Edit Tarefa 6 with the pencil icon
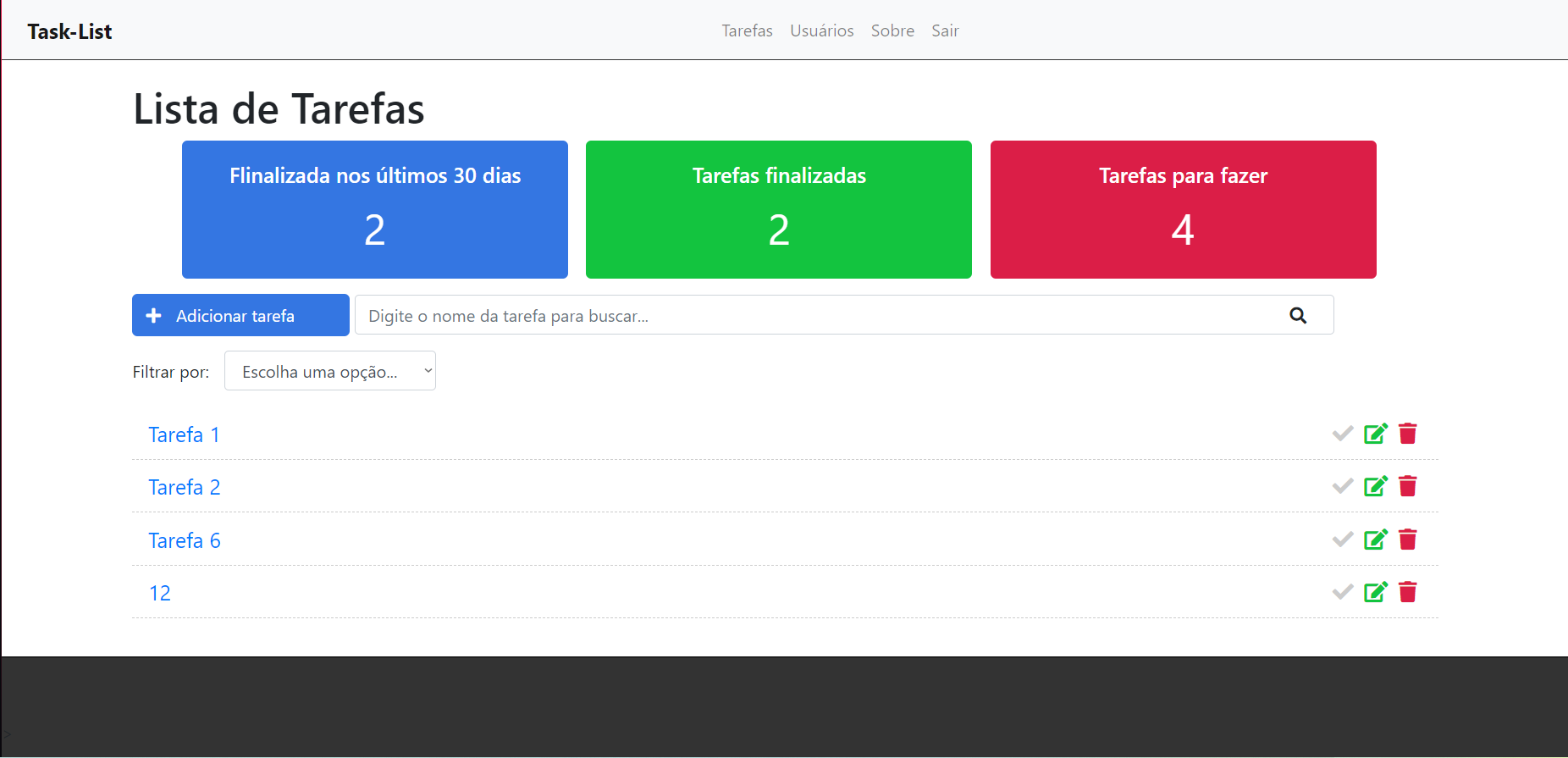The image size is (1568, 758). 1376,539
